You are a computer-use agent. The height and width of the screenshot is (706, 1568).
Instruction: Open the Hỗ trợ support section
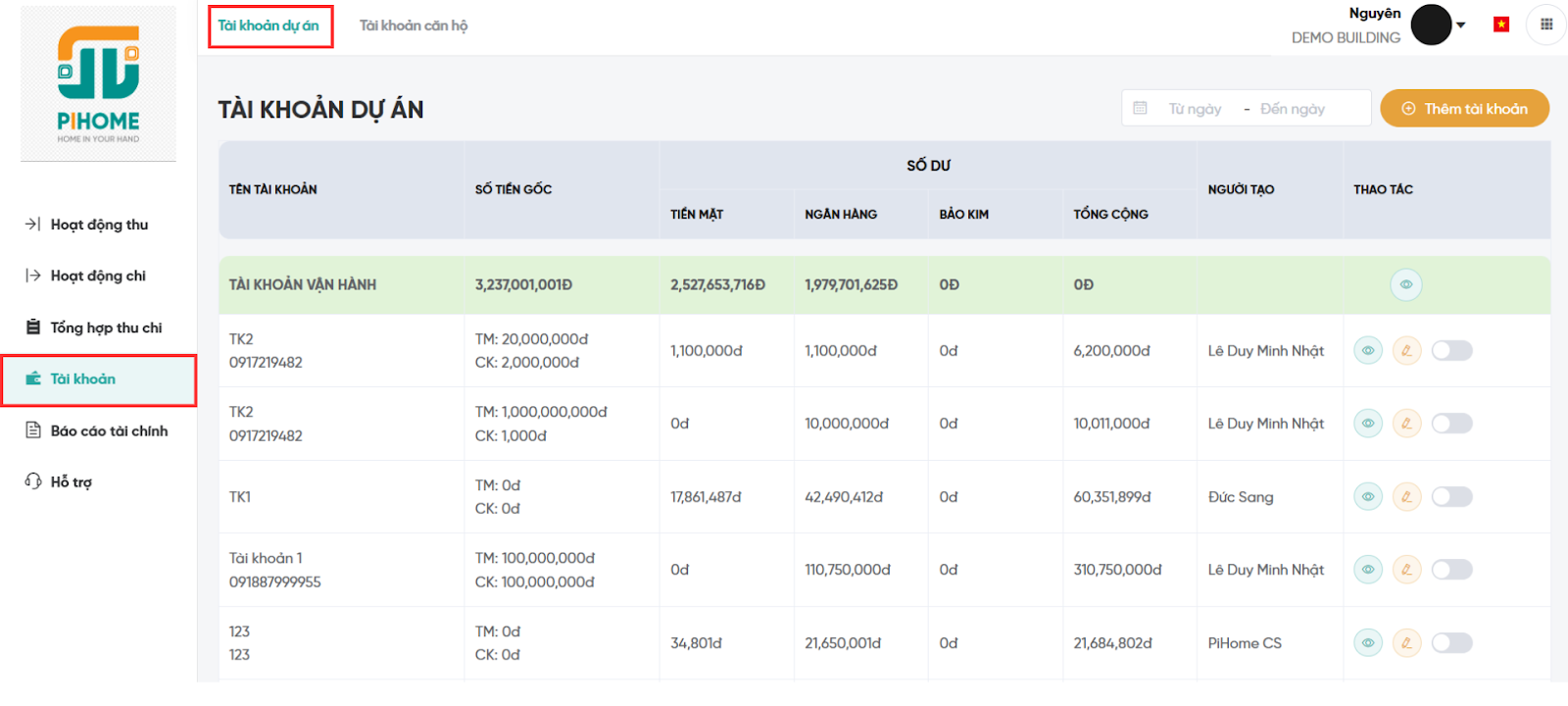71,481
